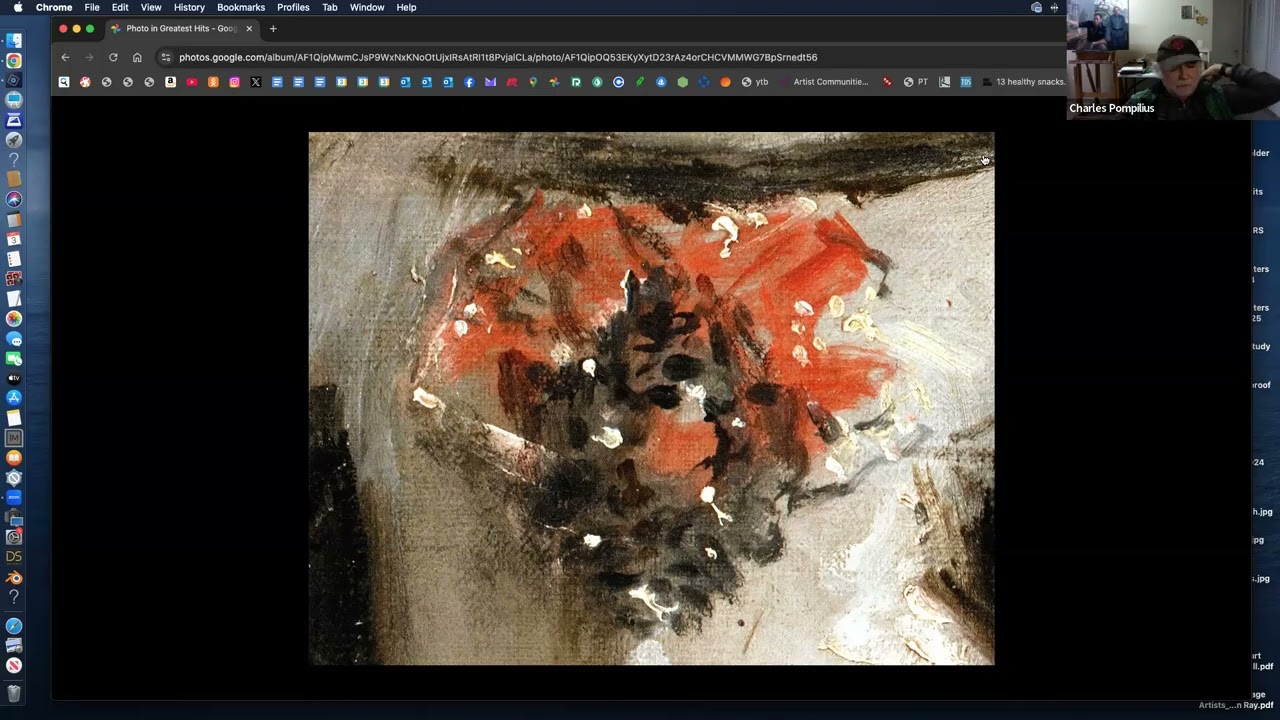Open the Instagram bookmark icon
The height and width of the screenshot is (720, 1280).
click(x=234, y=82)
